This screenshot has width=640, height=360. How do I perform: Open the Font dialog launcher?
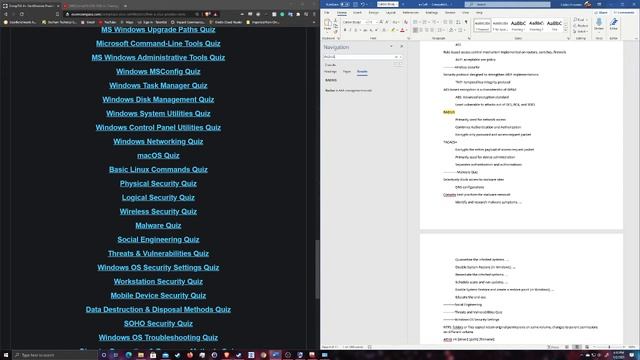click(x=409, y=38)
